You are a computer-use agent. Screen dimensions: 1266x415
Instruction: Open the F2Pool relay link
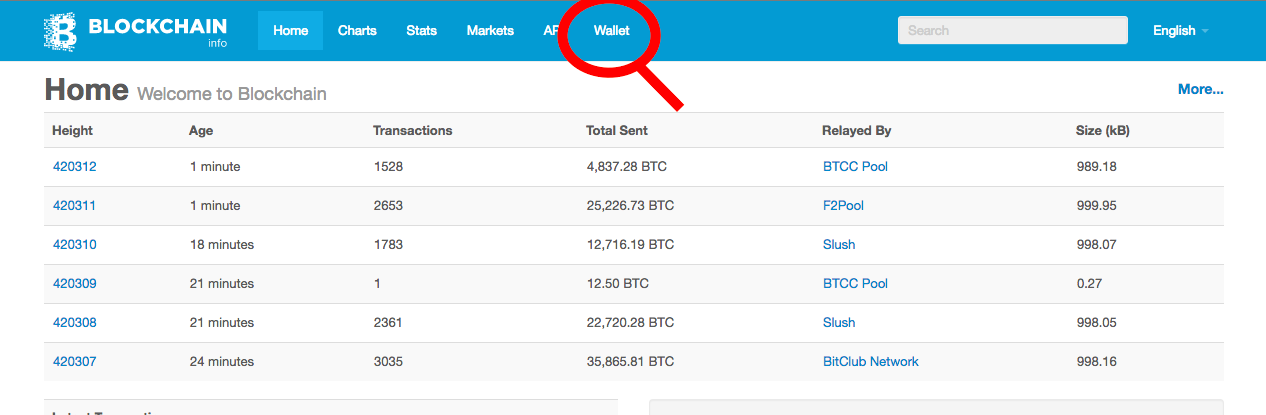[x=843, y=205]
